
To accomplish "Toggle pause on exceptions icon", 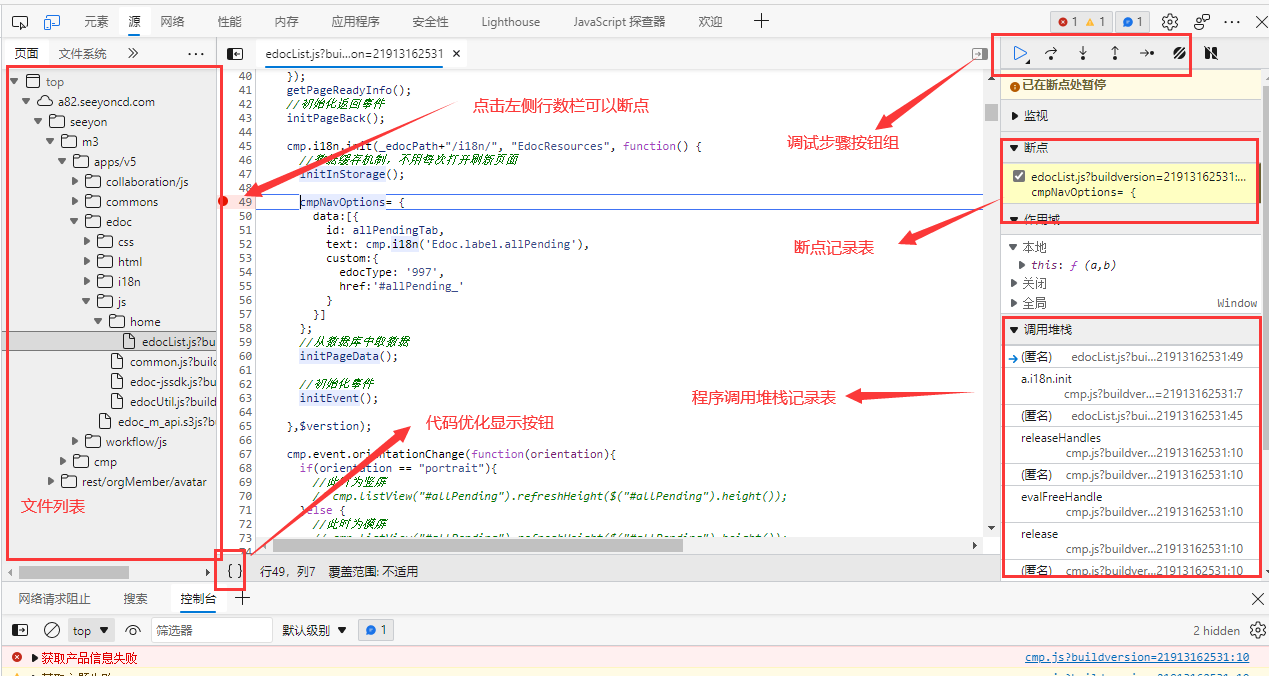I will coord(1210,53).
